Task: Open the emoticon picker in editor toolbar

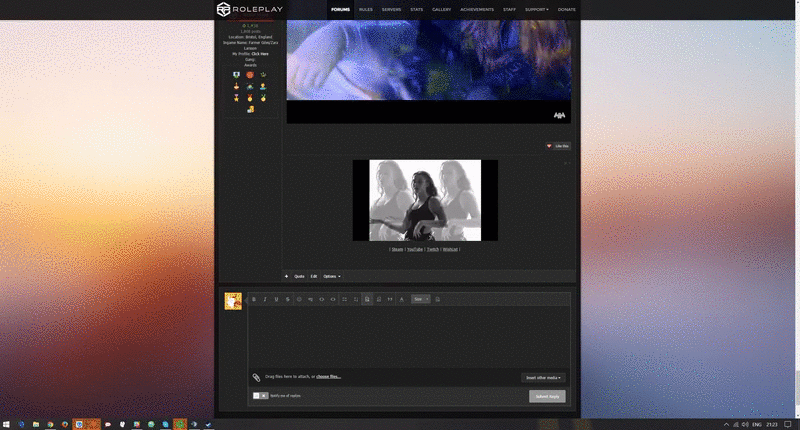Action: [299, 299]
